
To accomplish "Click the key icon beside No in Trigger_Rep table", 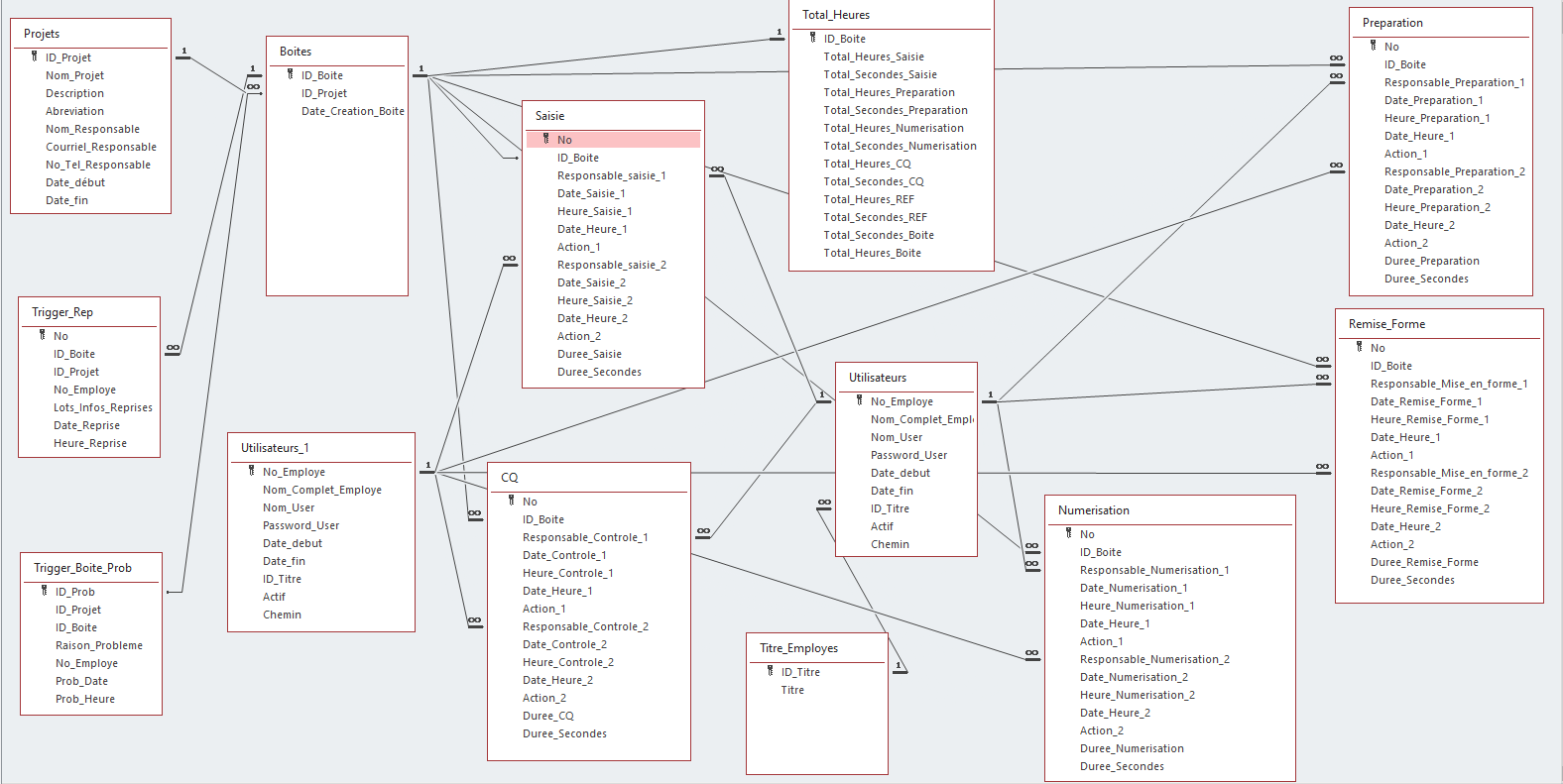I will [x=42, y=336].
